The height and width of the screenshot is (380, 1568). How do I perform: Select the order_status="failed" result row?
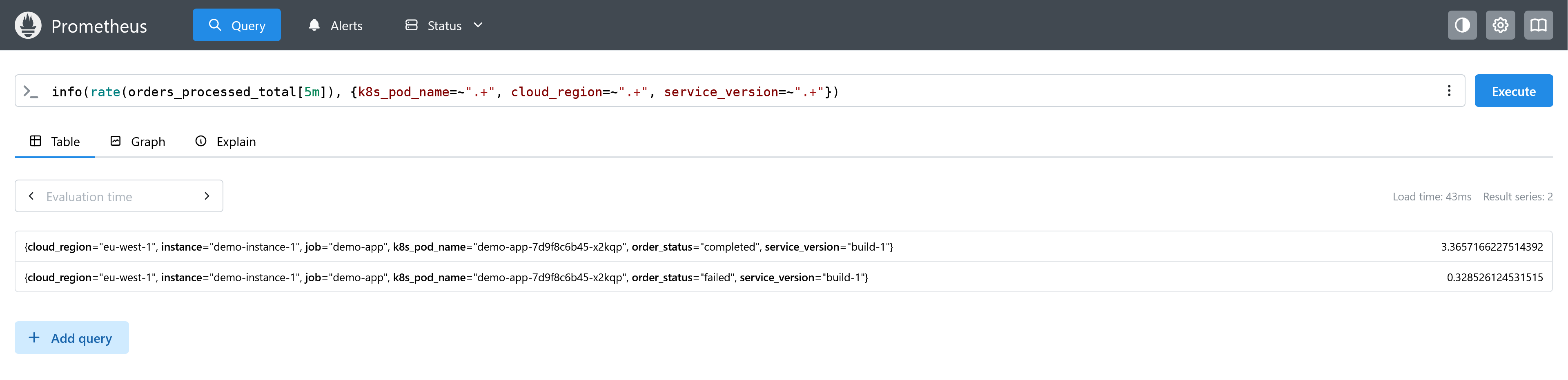[x=784, y=277]
